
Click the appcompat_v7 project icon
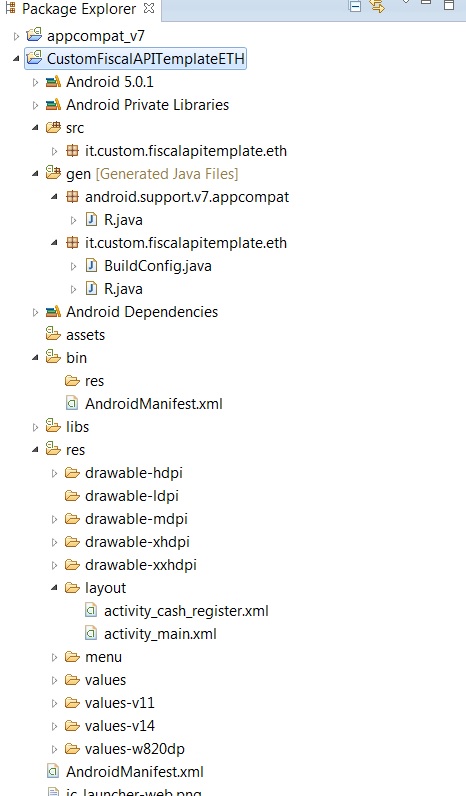pos(34,35)
